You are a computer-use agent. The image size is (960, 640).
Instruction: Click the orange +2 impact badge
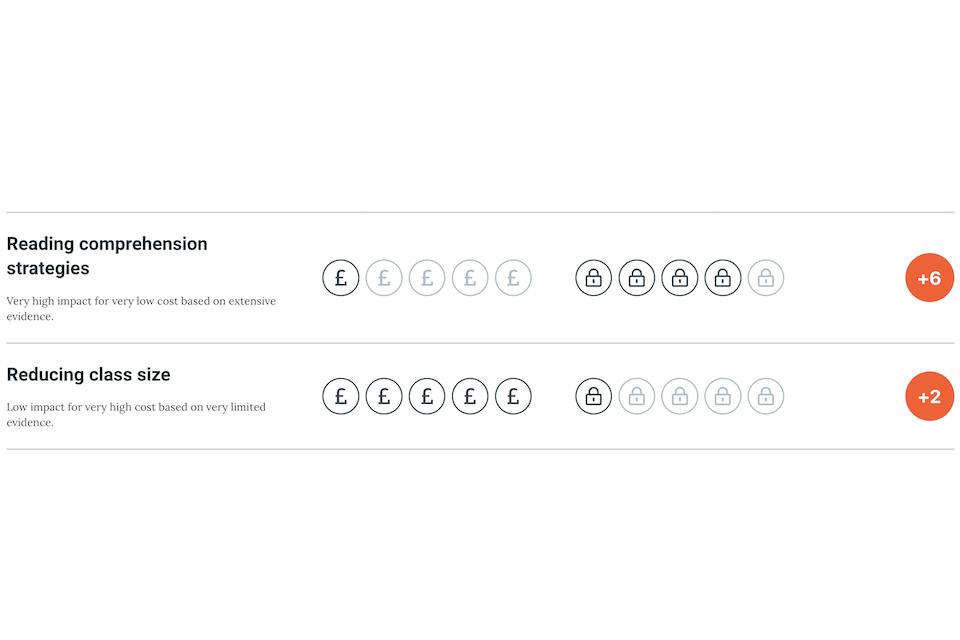click(x=929, y=397)
